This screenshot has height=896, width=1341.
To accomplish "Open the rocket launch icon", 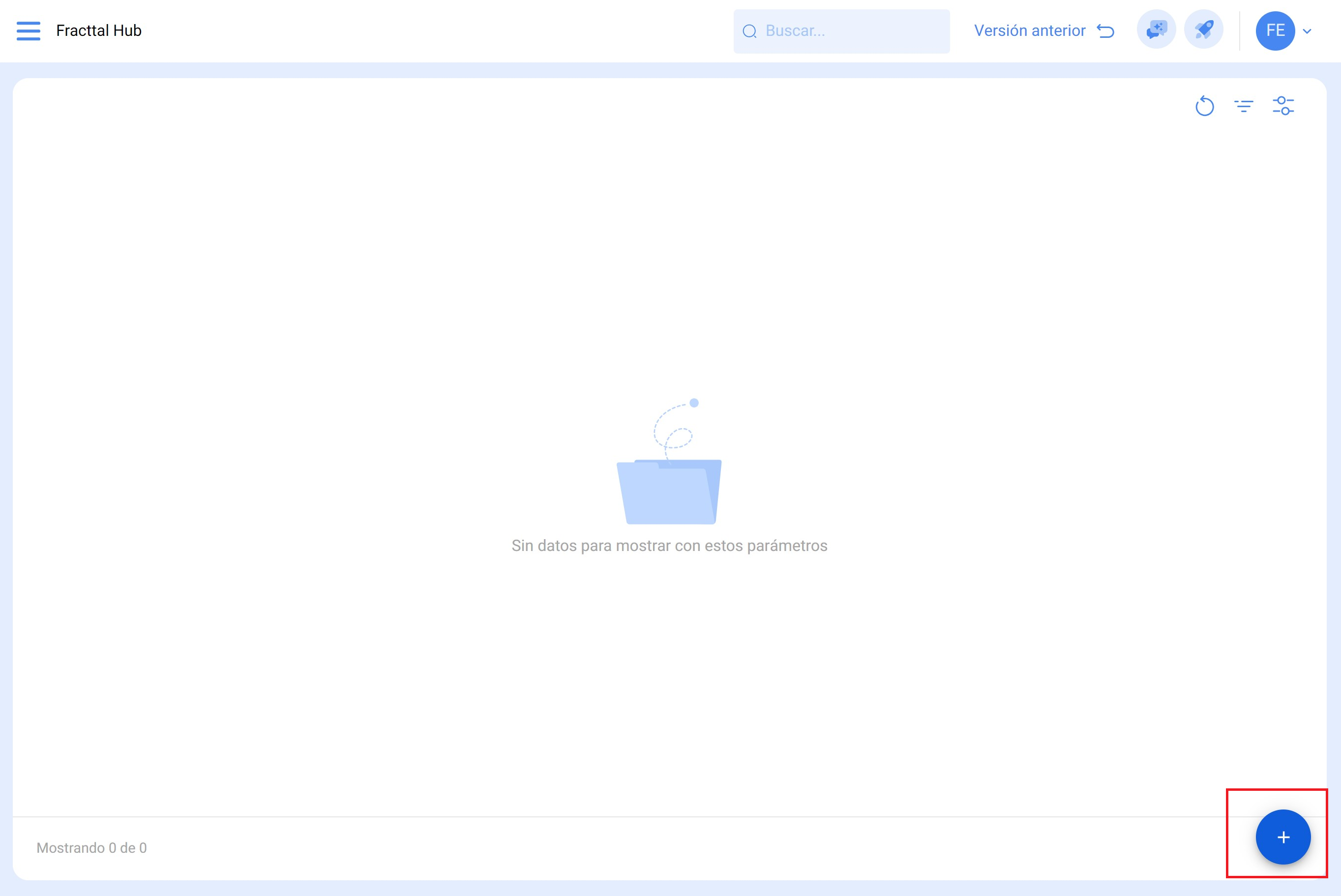I will [x=1204, y=29].
